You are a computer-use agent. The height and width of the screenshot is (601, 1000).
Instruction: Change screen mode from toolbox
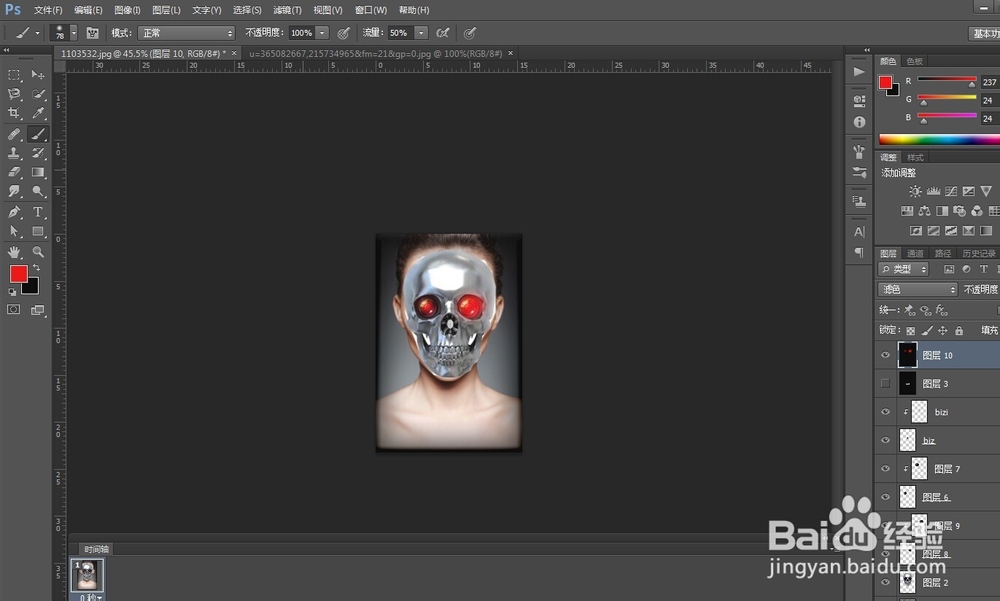[38, 310]
